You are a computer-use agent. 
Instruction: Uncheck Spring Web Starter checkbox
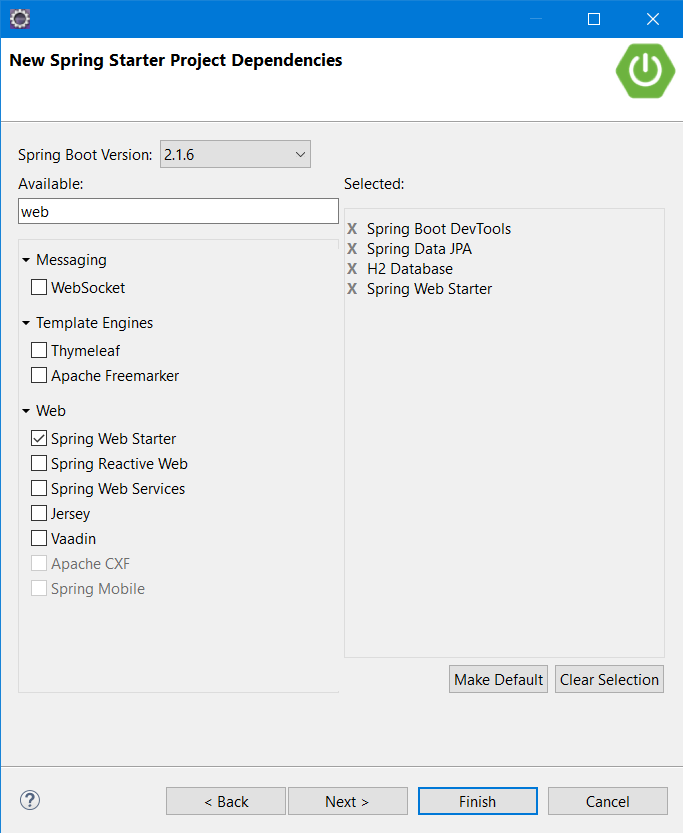tap(39, 438)
